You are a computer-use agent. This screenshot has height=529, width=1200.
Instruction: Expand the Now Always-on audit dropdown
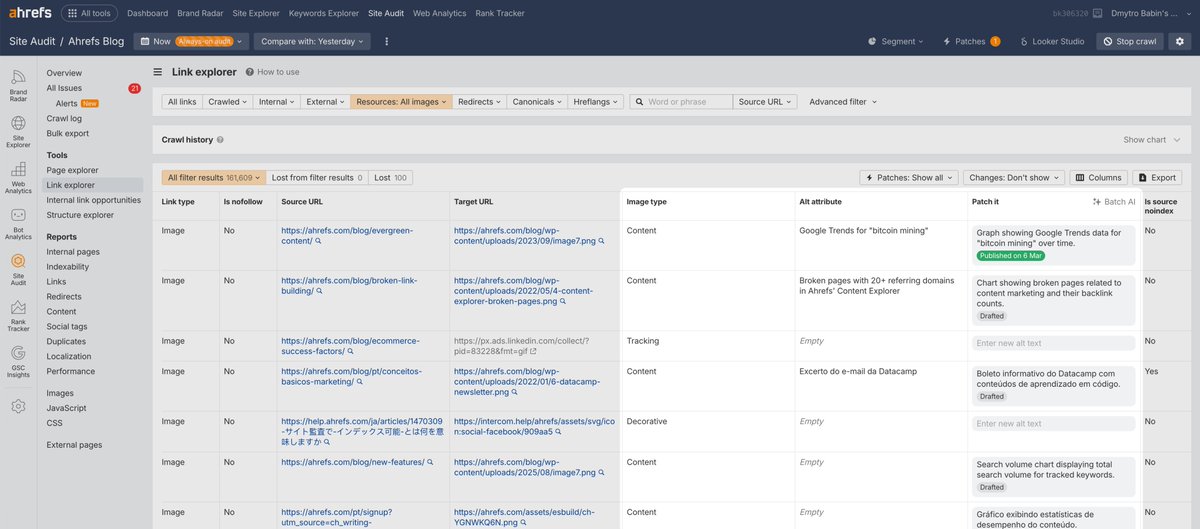point(193,41)
